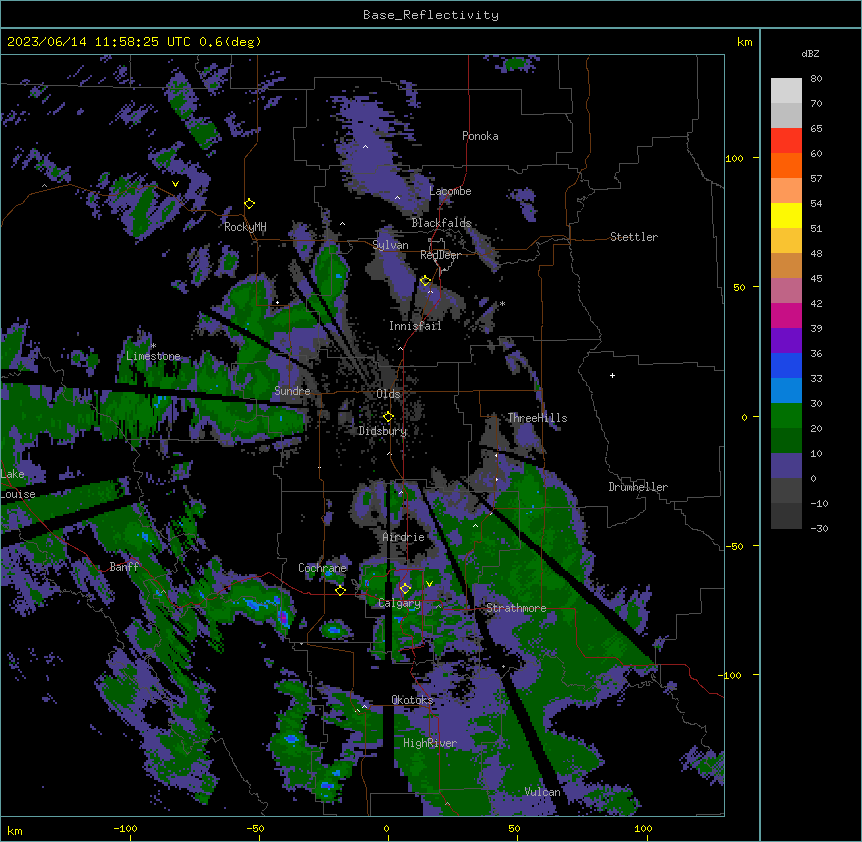Click the Banff city label
Viewport: 862px width, 842px height.
pos(124,567)
